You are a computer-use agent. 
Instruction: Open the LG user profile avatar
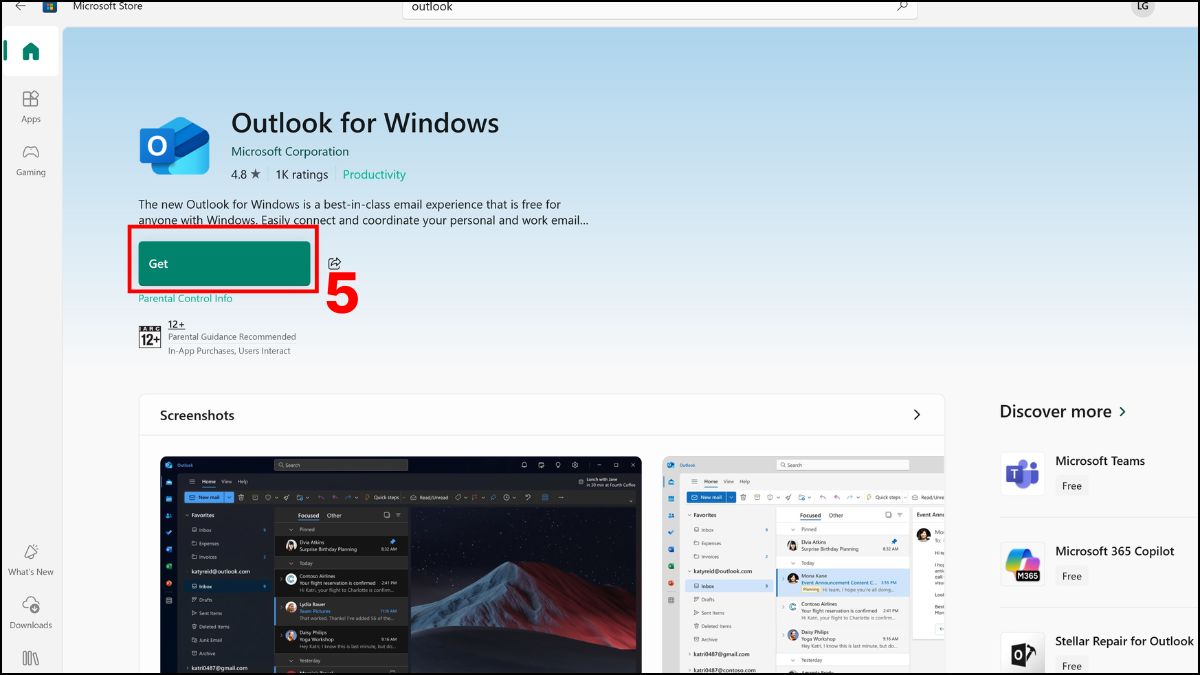(x=1143, y=6)
